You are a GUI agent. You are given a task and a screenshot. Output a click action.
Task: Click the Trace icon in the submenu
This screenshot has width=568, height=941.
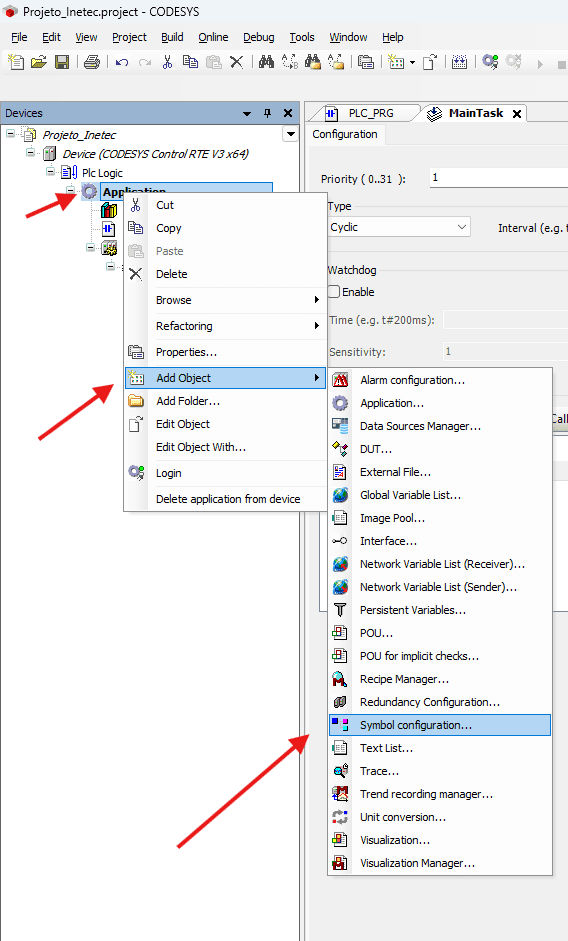coord(340,771)
